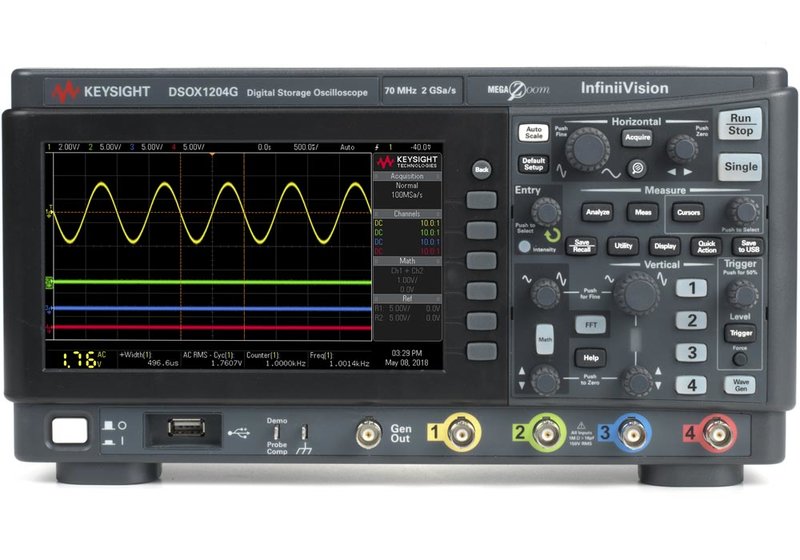
Task: Push the Auto Scale key
Action: point(534,133)
